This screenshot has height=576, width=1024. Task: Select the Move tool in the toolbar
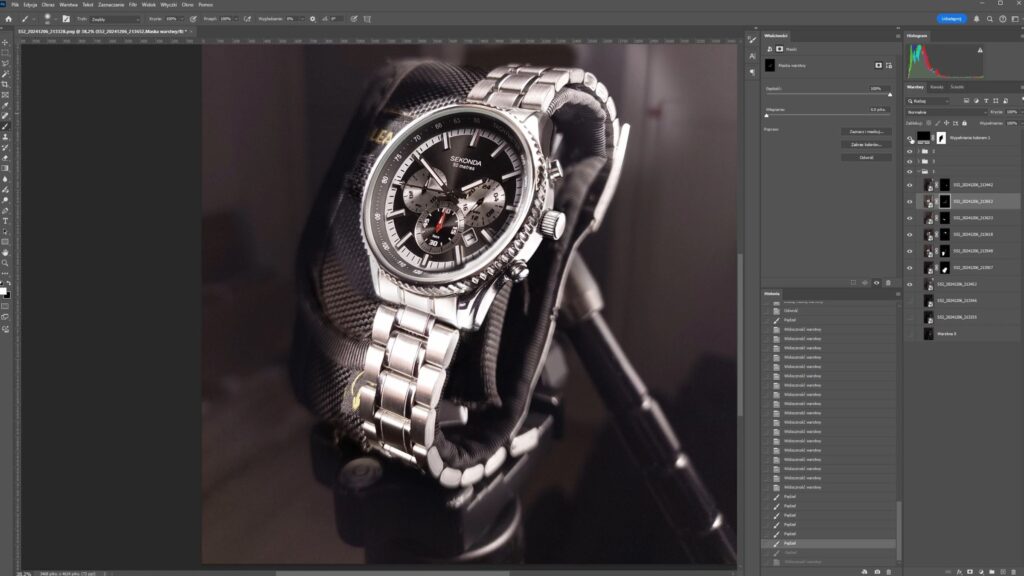point(5,42)
